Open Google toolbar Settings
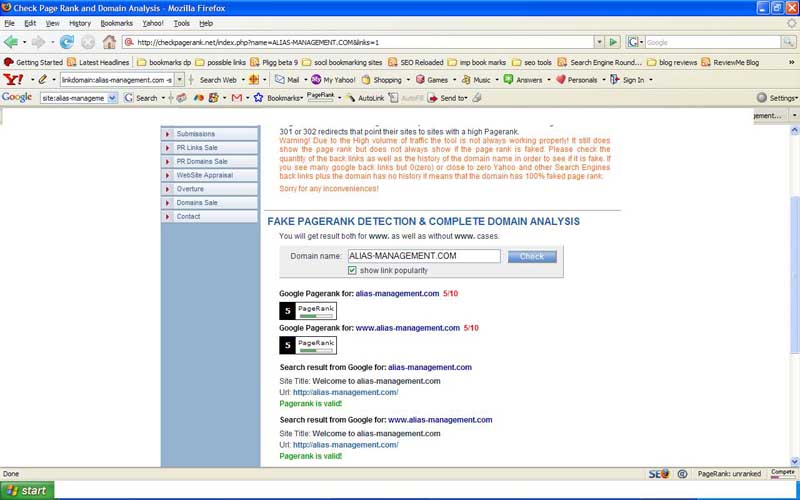 [x=777, y=97]
